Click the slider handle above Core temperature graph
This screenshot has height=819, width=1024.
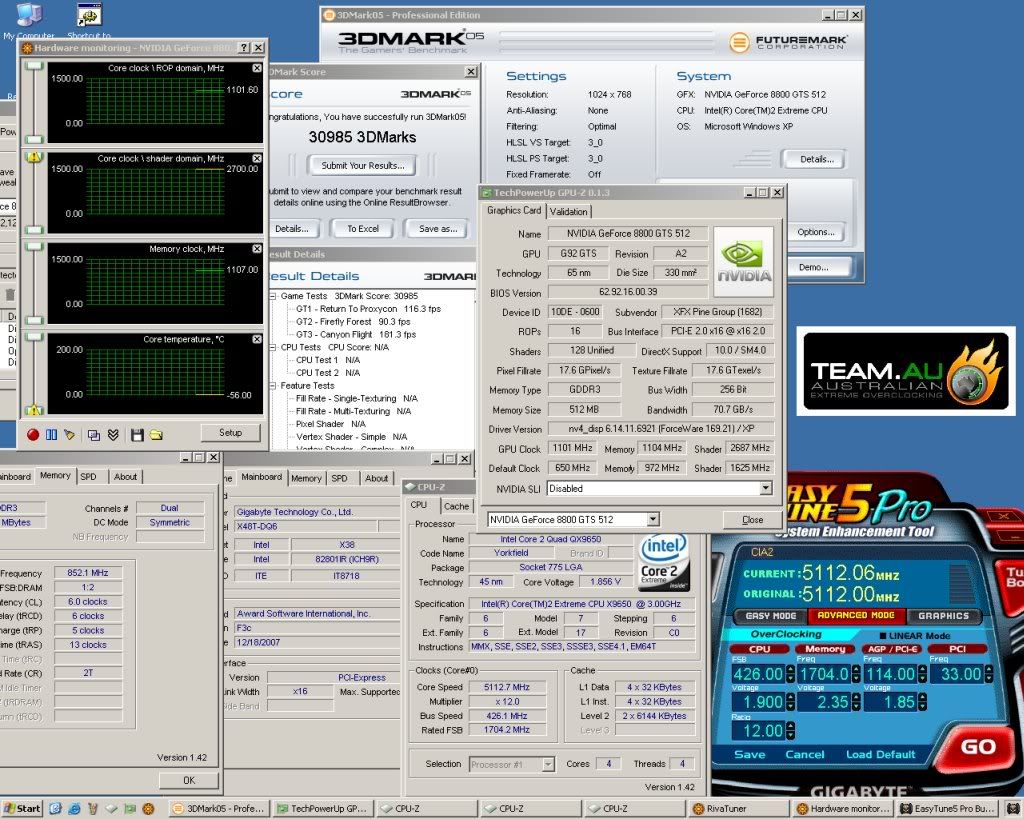34,337
